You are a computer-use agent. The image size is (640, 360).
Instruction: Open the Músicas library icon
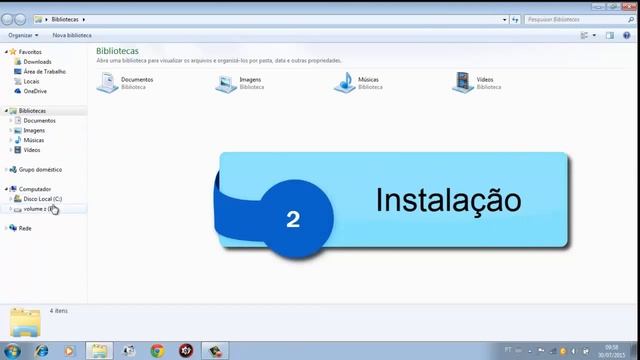(x=345, y=83)
